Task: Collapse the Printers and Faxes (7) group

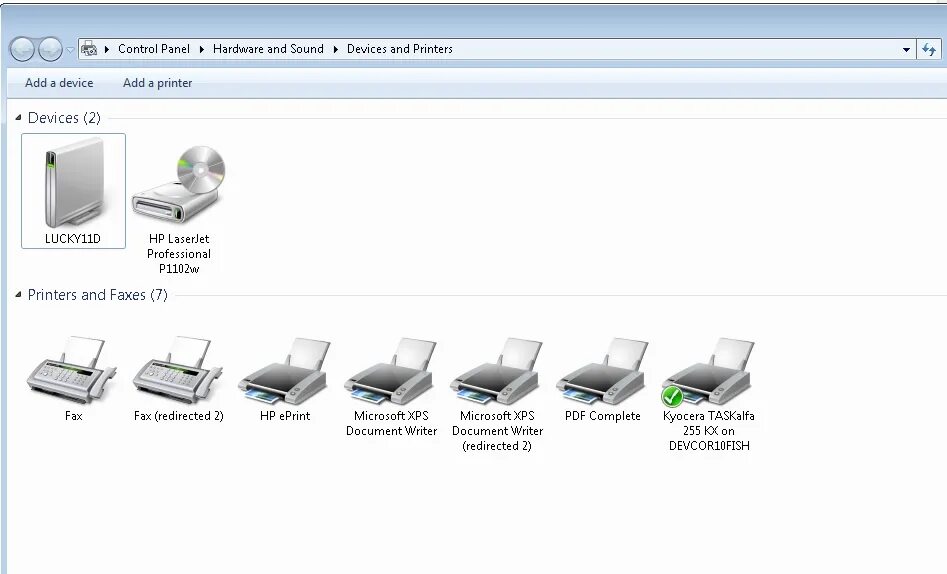Action: coord(18,294)
